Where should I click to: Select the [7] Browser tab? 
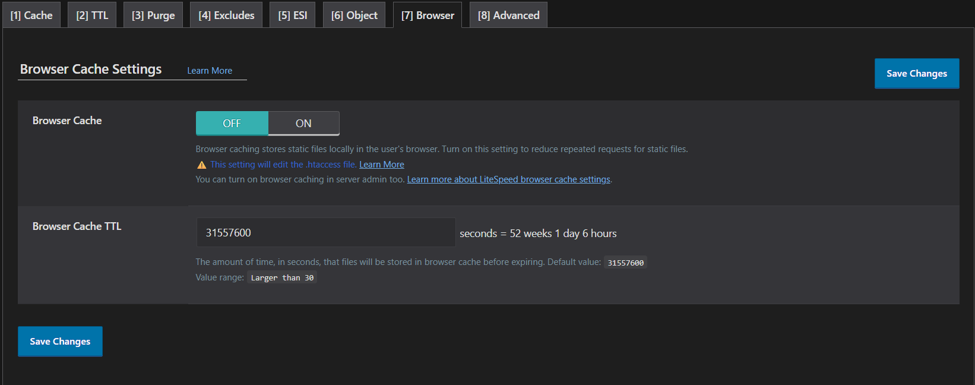click(x=428, y=15)
